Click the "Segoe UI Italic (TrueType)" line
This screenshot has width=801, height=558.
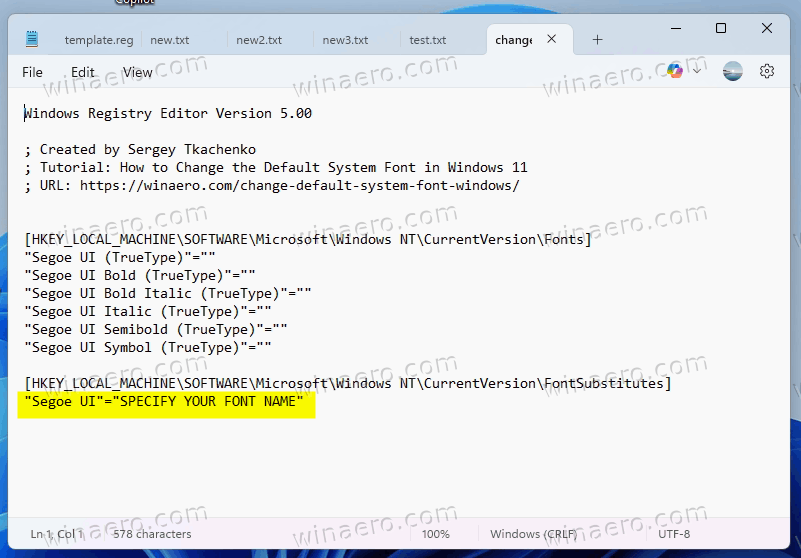coord(148,311)
